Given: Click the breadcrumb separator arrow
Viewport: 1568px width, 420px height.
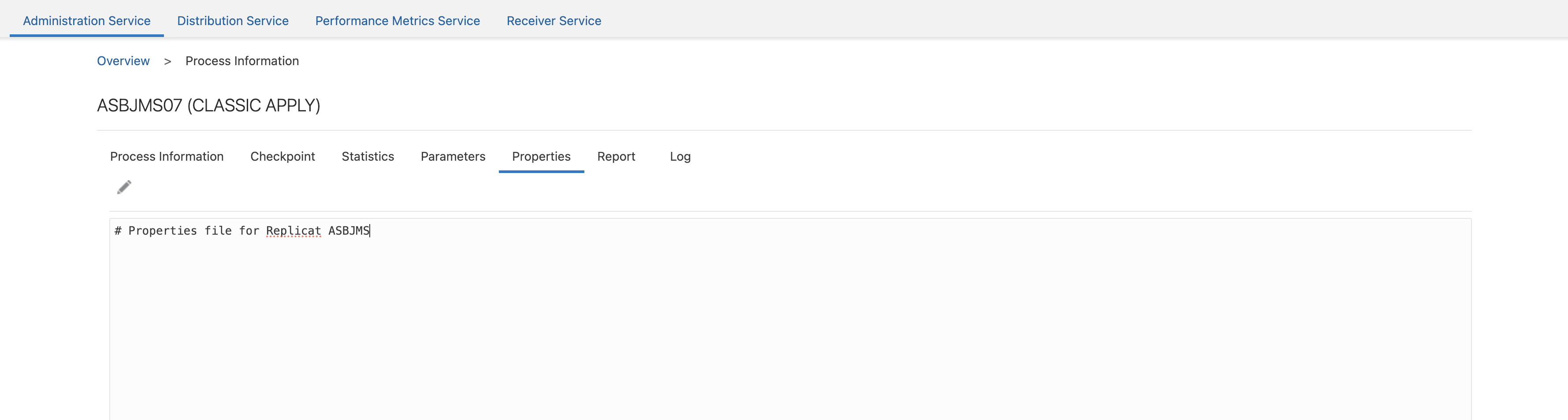Looking at the screenshot, I should click(167, 61).
